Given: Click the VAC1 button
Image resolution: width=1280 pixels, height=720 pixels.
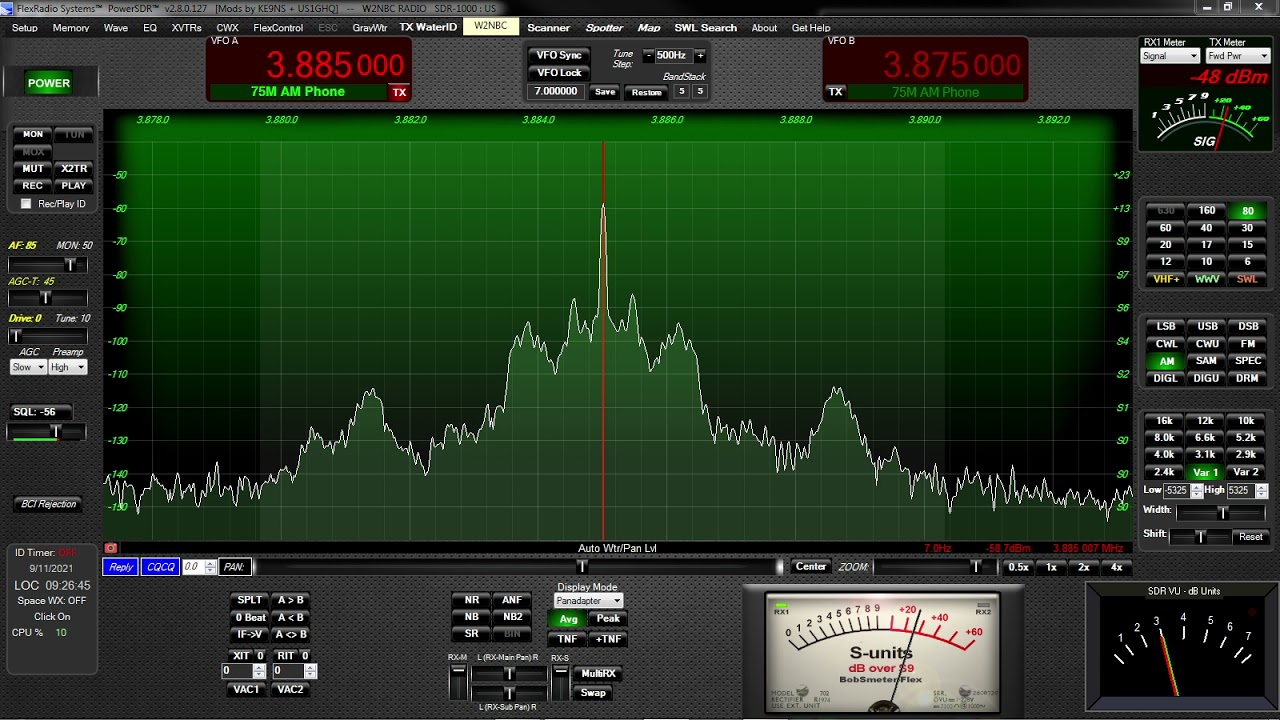Looking at the screenshot, I should tap(246, 690).
